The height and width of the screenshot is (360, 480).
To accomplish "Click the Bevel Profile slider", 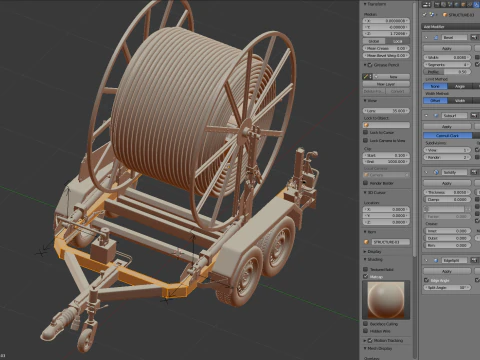I will (x=447, y=72).
